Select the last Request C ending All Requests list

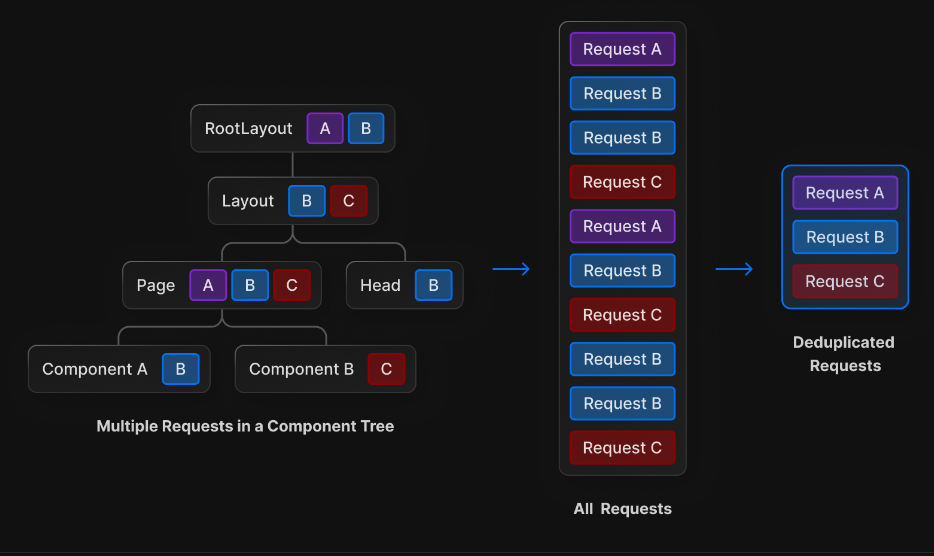pos(622,448)
